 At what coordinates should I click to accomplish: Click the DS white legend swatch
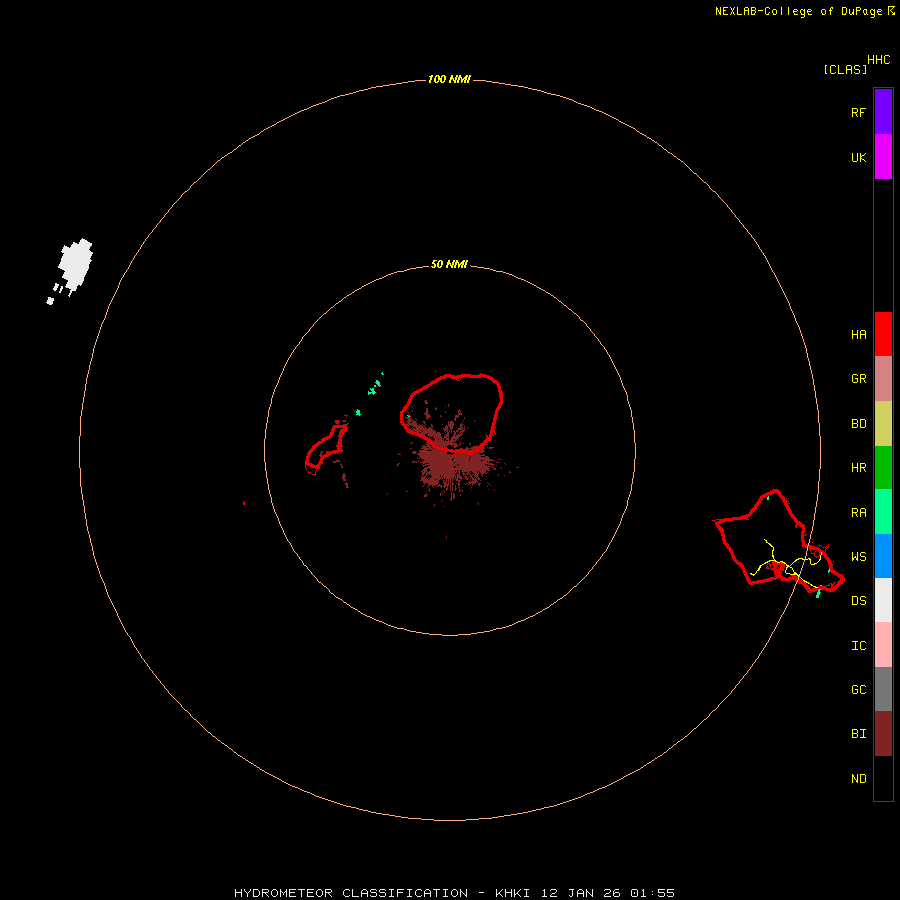click(883, 600)
